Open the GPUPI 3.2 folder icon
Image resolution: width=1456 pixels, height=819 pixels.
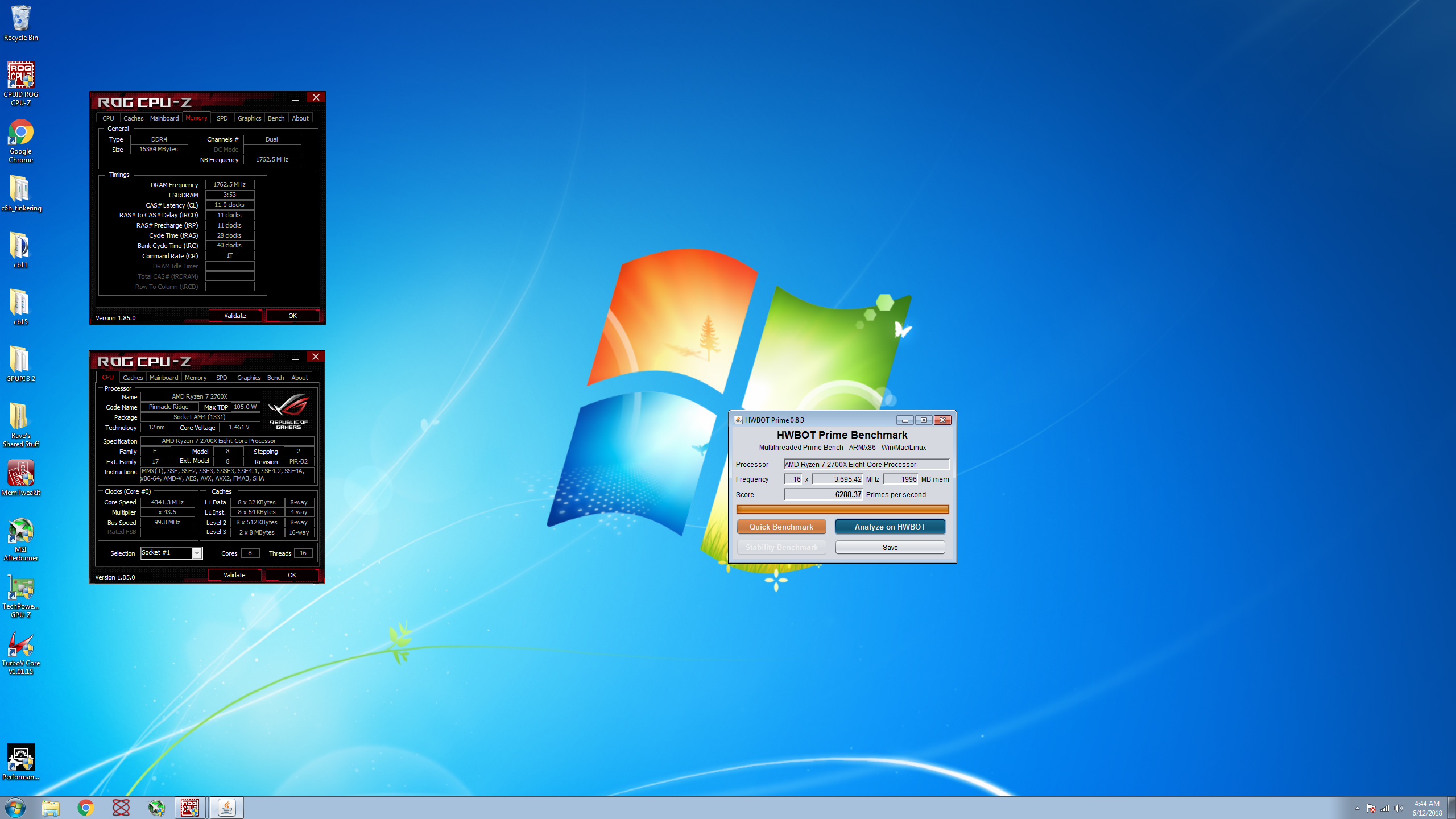click(x=21, y=364)
